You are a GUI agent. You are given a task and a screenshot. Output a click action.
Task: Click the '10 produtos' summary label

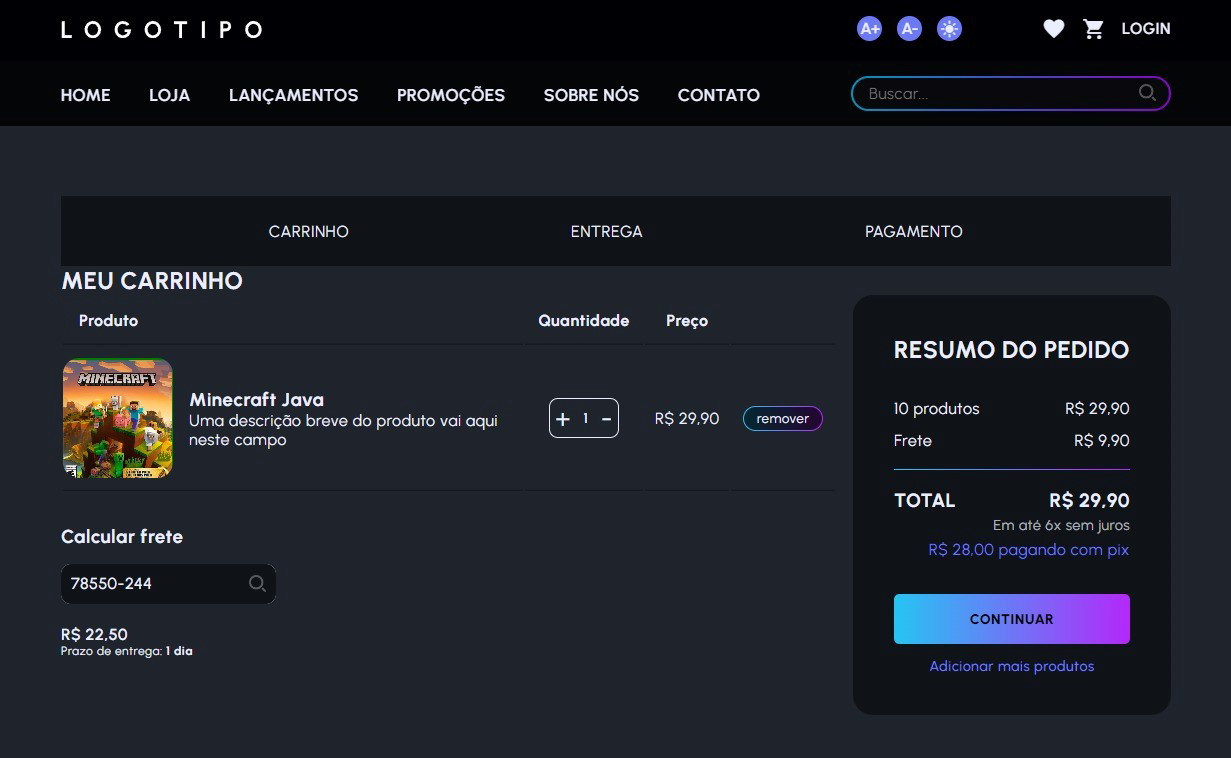[937, 409]
